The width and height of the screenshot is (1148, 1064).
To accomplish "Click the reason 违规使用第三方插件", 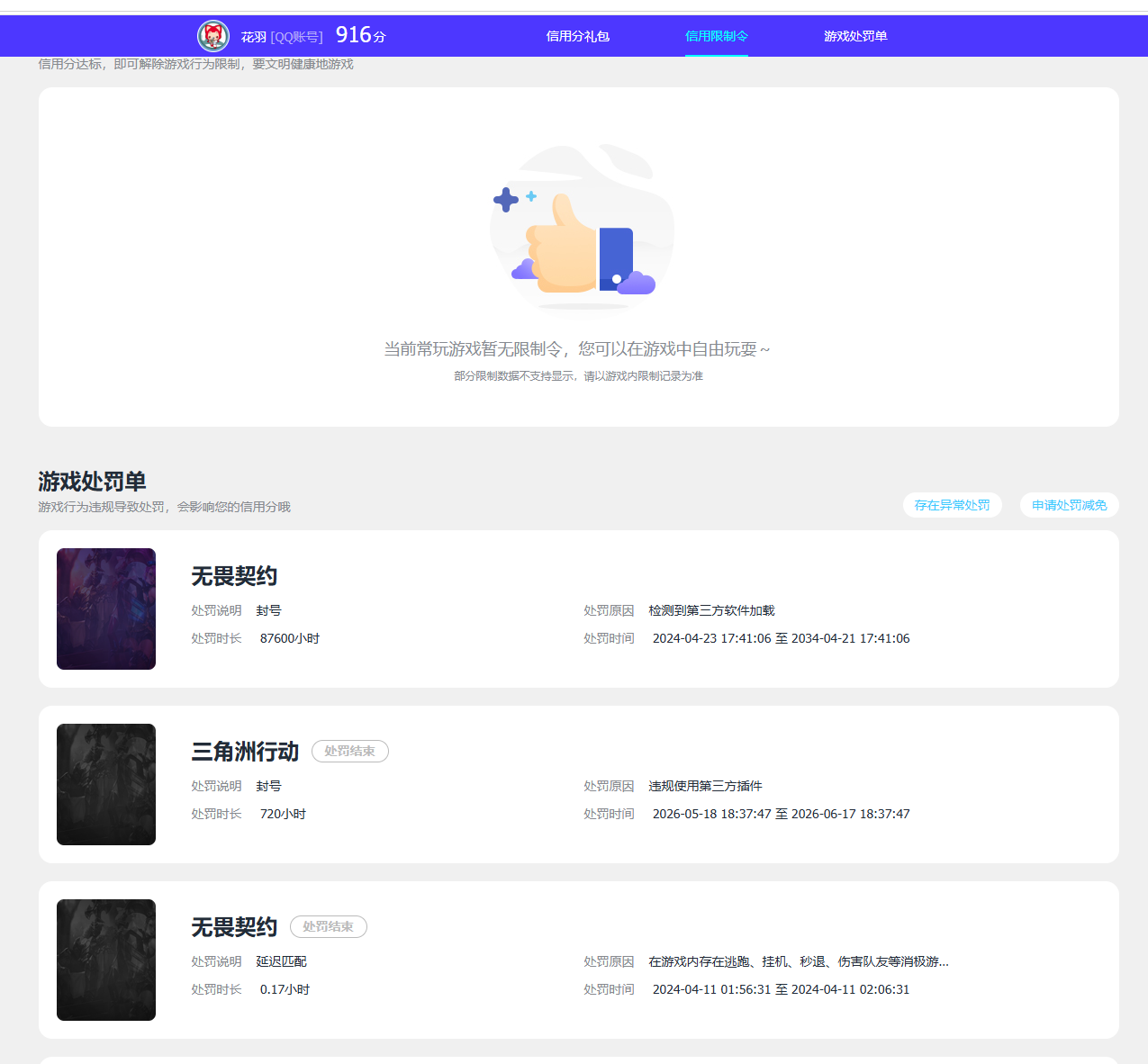I will point(705,786).
